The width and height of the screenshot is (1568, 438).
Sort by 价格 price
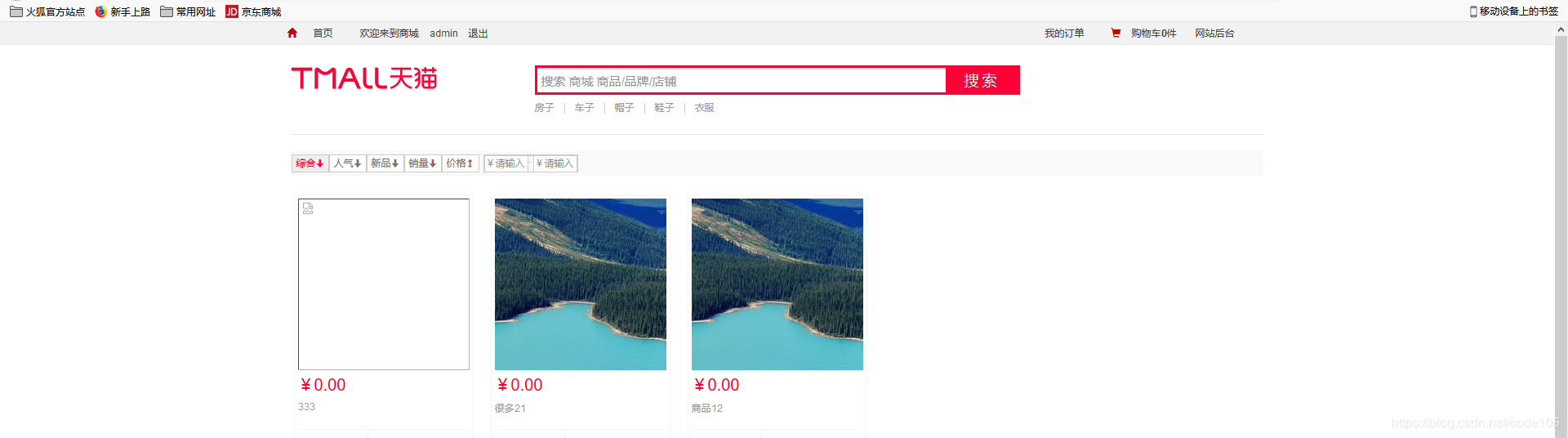pos(460,163)
